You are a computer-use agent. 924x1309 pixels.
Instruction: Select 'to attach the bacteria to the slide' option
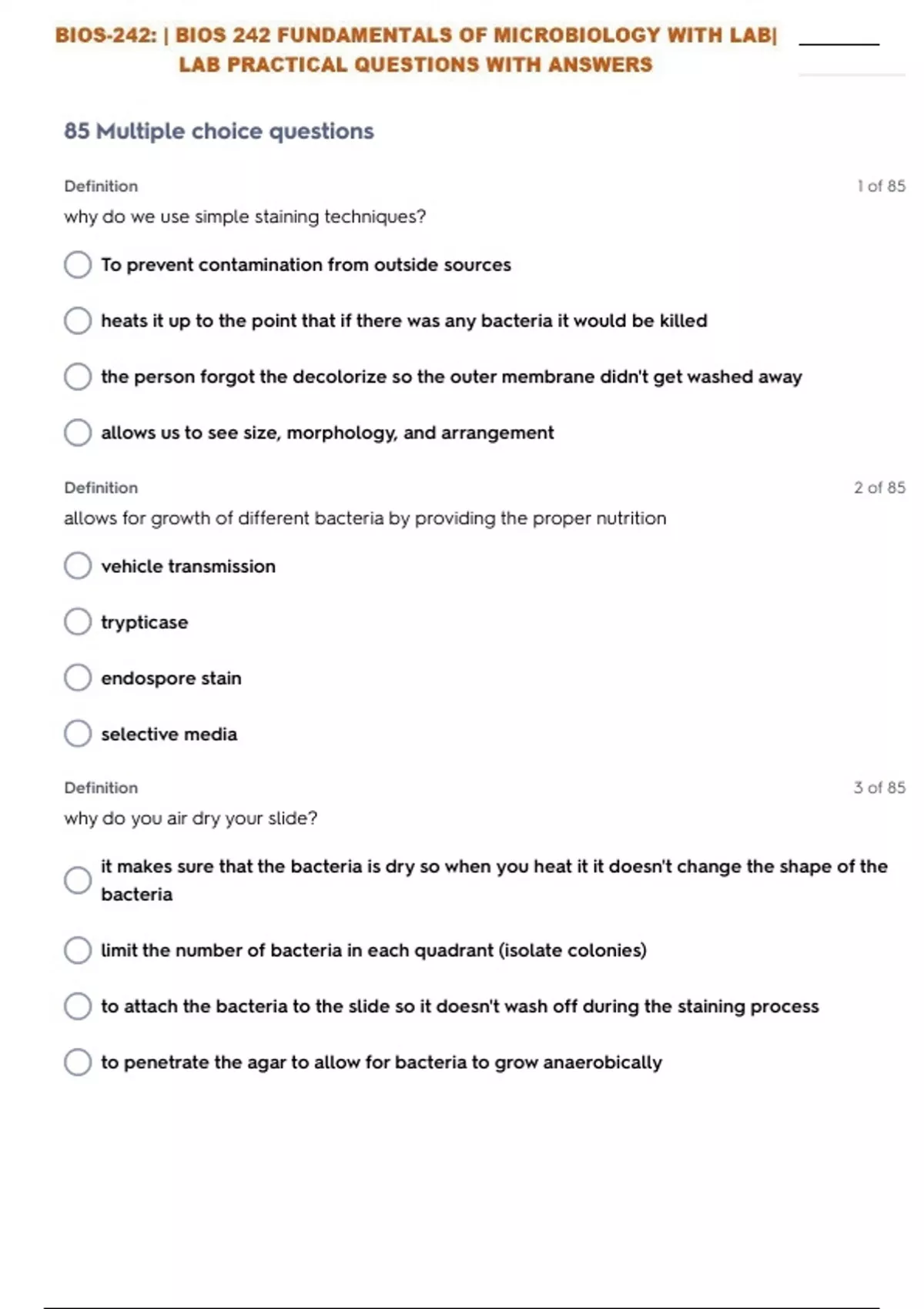tap(78, 1006)
